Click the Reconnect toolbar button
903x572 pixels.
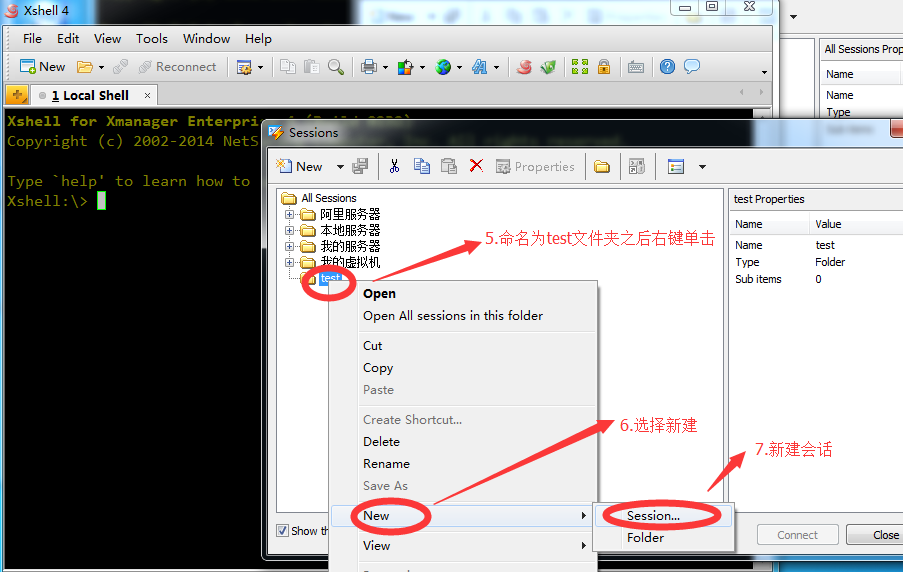[x=177, y=67]
